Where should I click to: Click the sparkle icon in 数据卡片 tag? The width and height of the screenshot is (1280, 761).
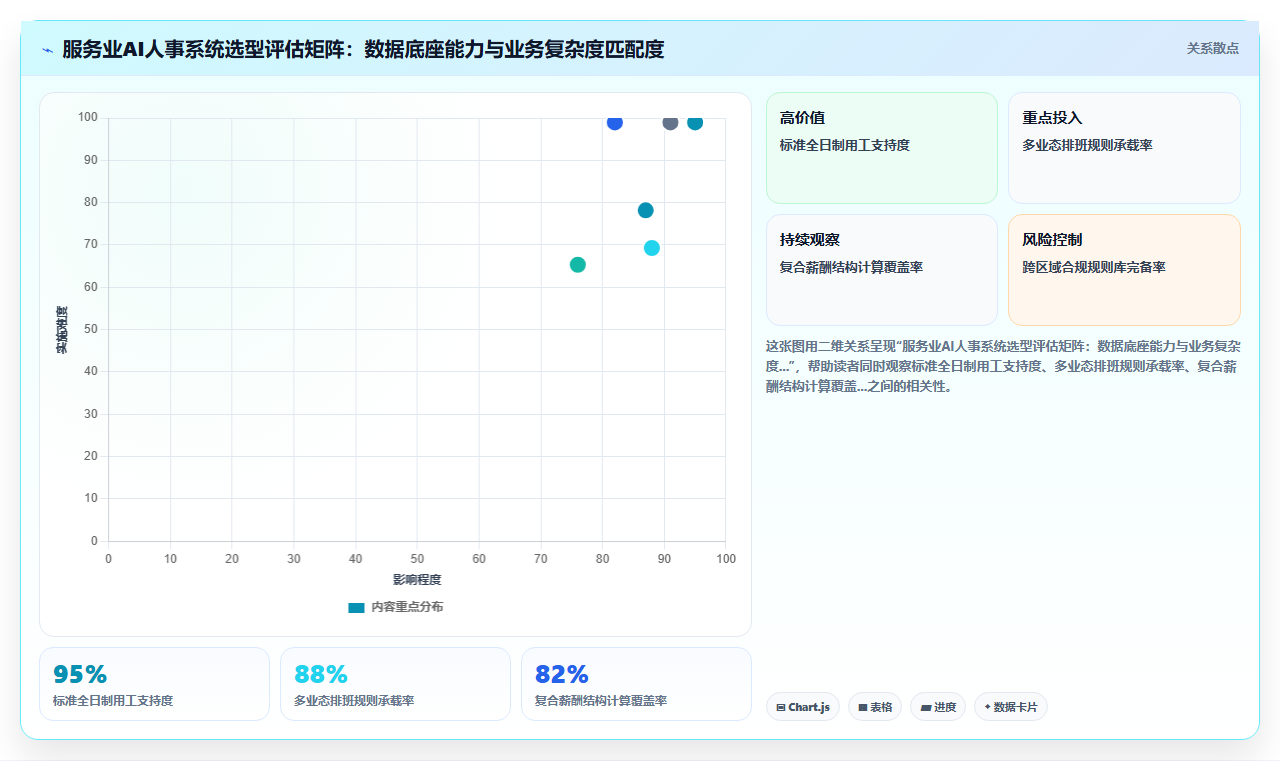987,707
